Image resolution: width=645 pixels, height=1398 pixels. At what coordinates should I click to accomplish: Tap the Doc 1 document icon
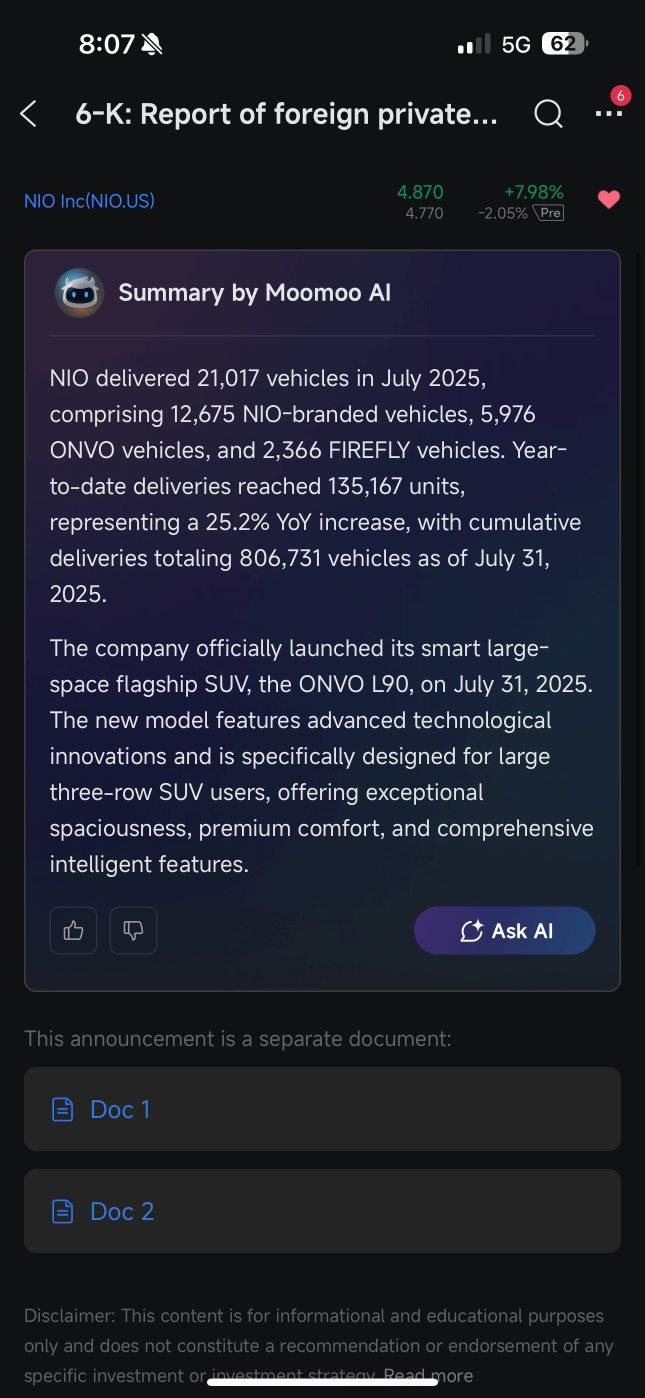point(63,1109)
